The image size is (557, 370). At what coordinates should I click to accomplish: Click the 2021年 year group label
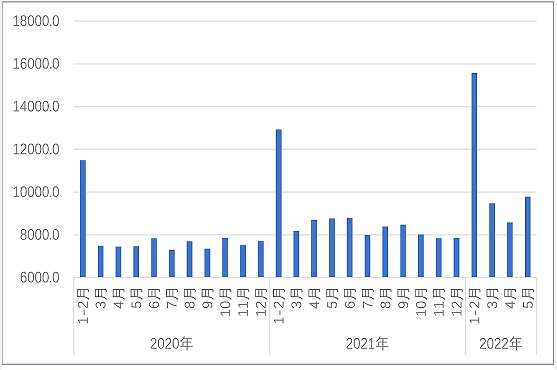click(367, 344)
